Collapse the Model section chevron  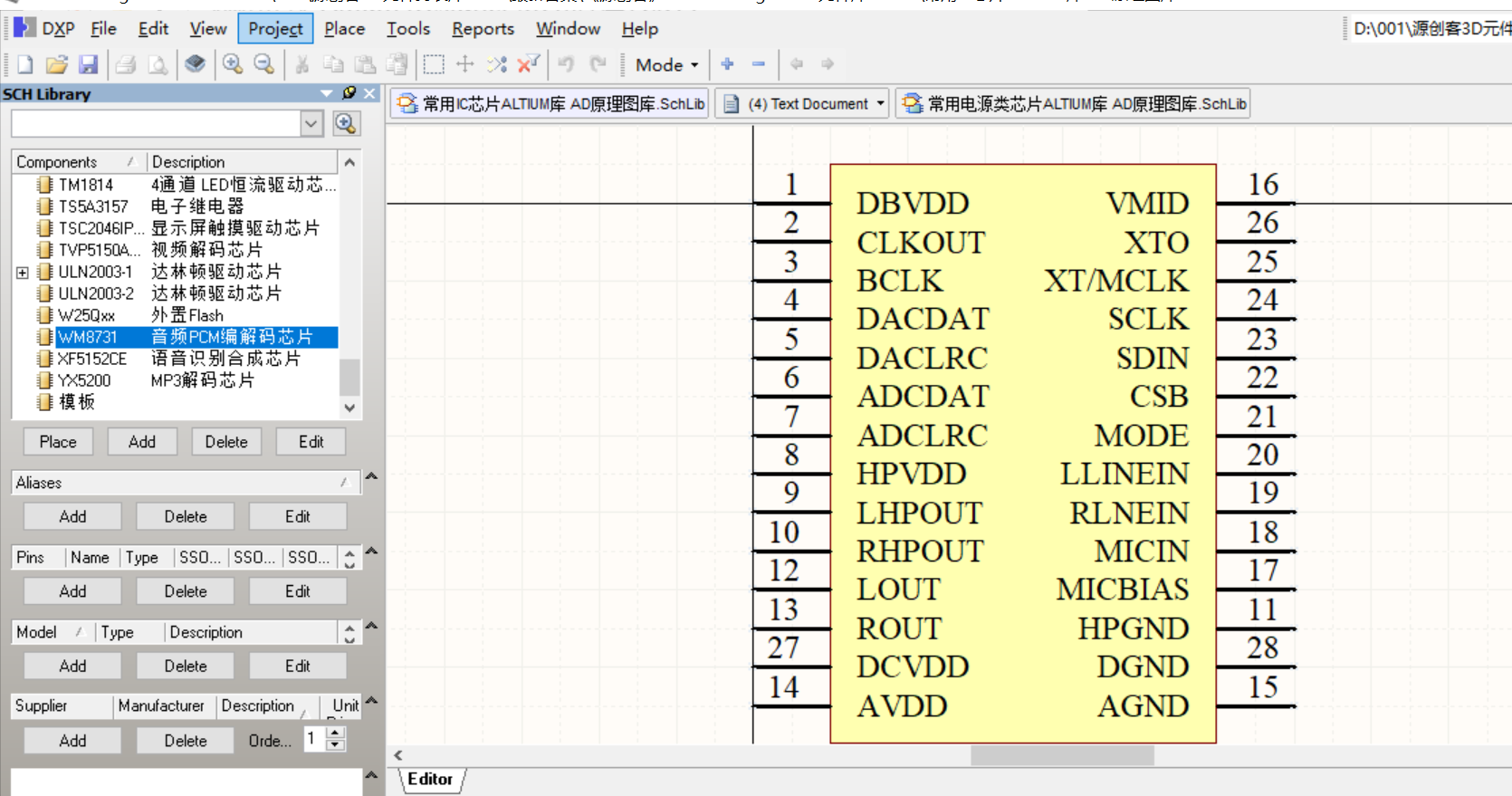point(371,626)
